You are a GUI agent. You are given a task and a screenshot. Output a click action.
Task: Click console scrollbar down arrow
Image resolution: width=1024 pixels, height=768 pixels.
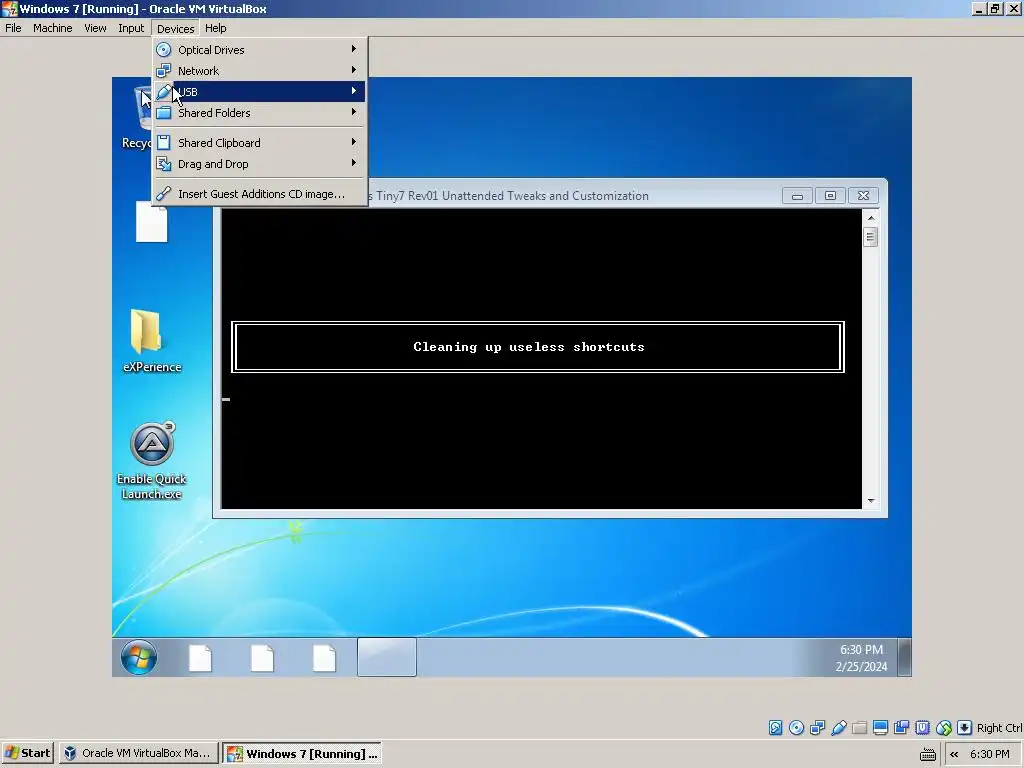871,501
